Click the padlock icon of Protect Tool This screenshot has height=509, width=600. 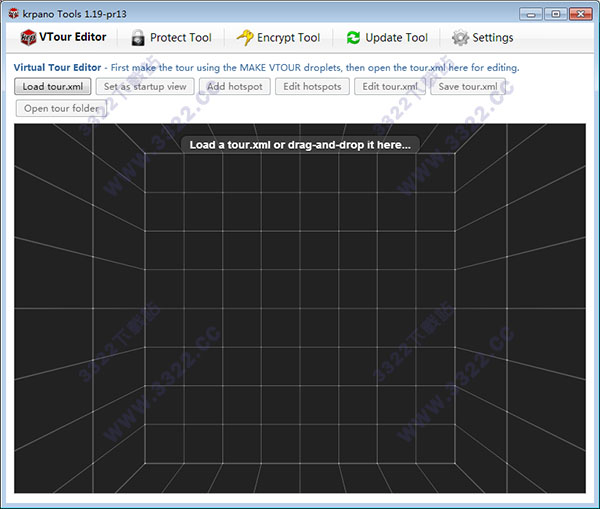click(x=138, y=38)
